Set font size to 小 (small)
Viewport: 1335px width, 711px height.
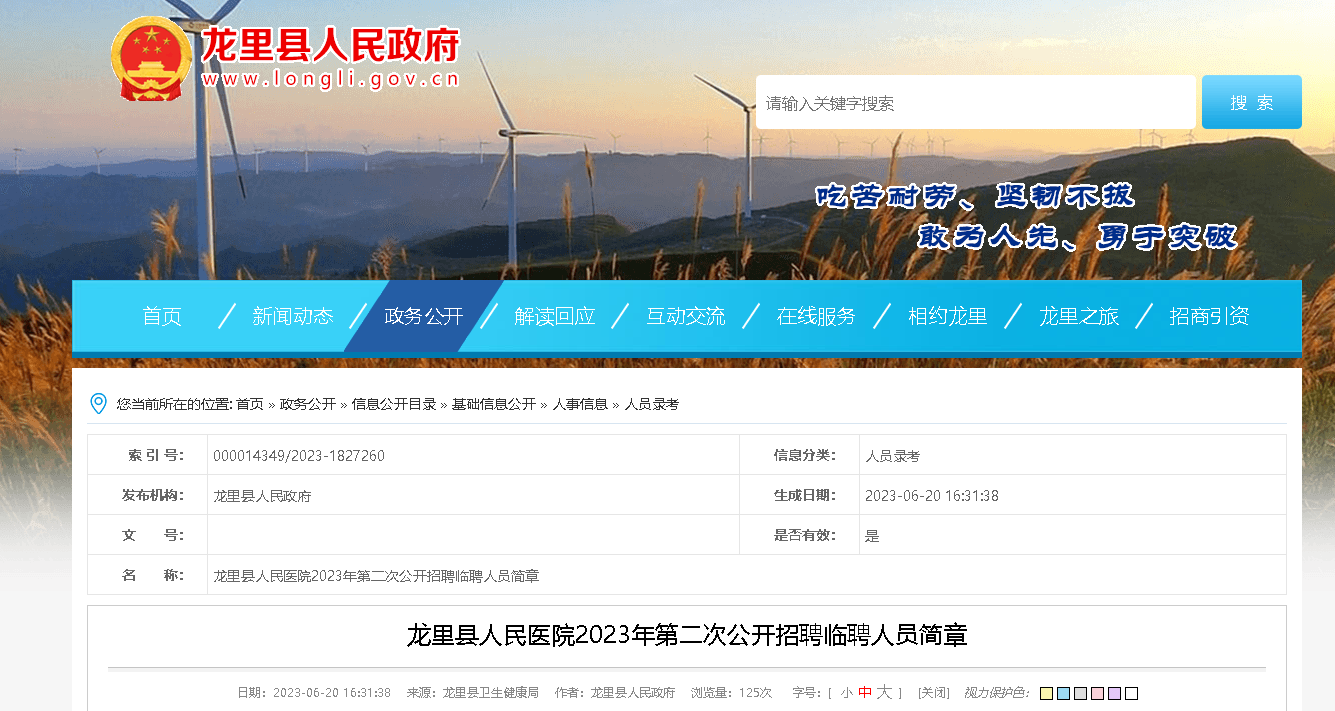(x=846, y=693)
